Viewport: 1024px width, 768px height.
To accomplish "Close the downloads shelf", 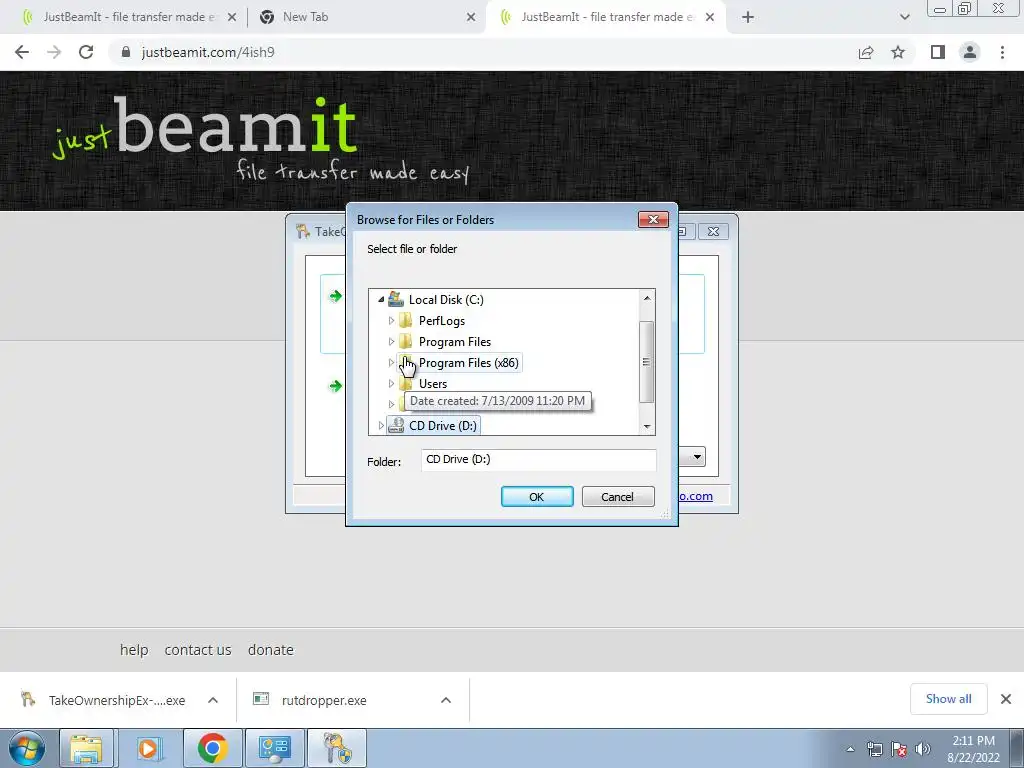I will 1006,699.
